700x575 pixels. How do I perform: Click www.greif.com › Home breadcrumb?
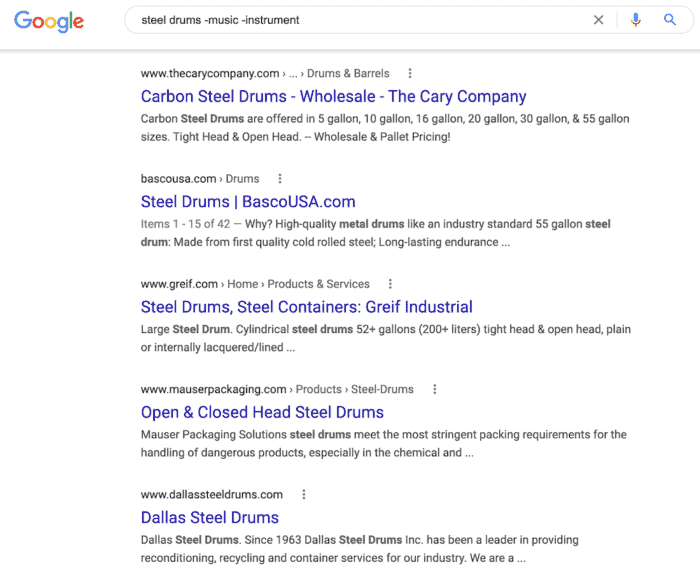click(x=255, y=284)
